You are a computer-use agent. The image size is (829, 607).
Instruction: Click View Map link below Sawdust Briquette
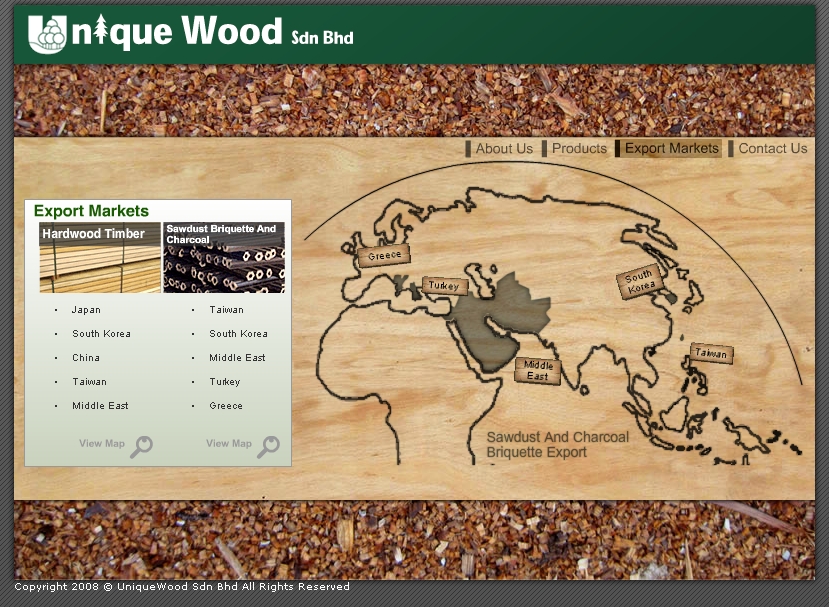229,444
